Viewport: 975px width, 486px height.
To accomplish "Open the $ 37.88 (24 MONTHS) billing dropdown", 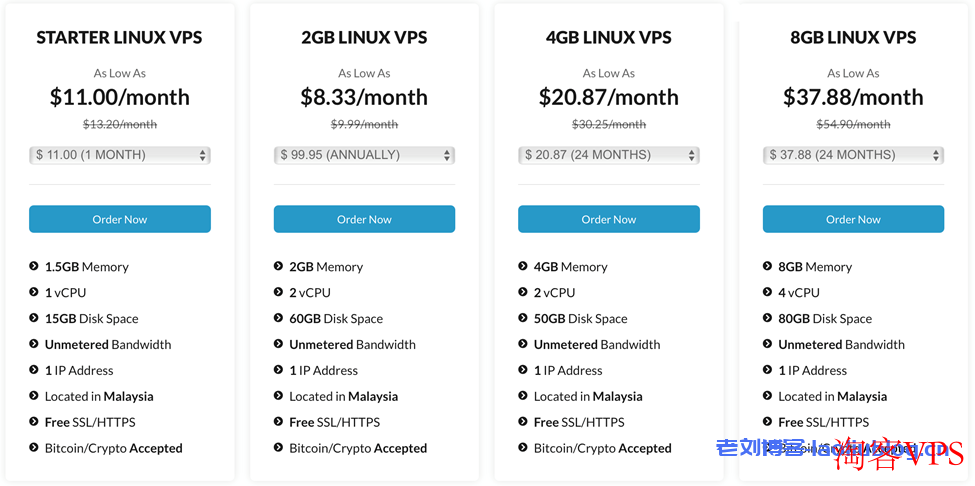I will tap(853, 155).
